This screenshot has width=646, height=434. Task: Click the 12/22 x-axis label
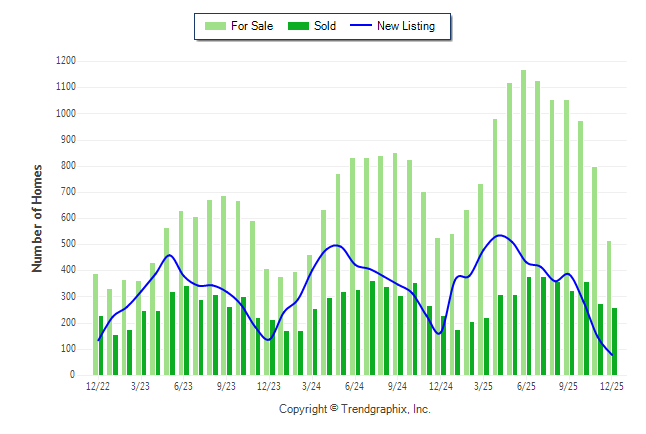97,386
